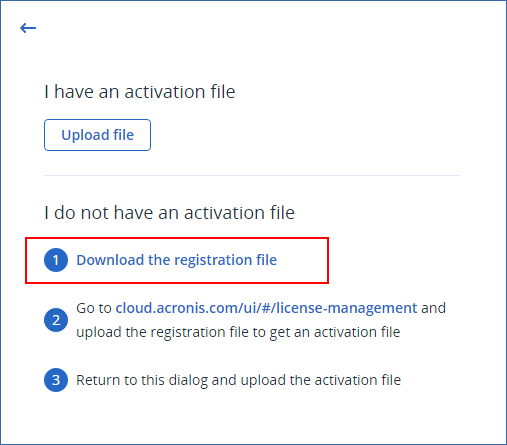Click the Upload file button
507x445 pixels.
[97, 135]
